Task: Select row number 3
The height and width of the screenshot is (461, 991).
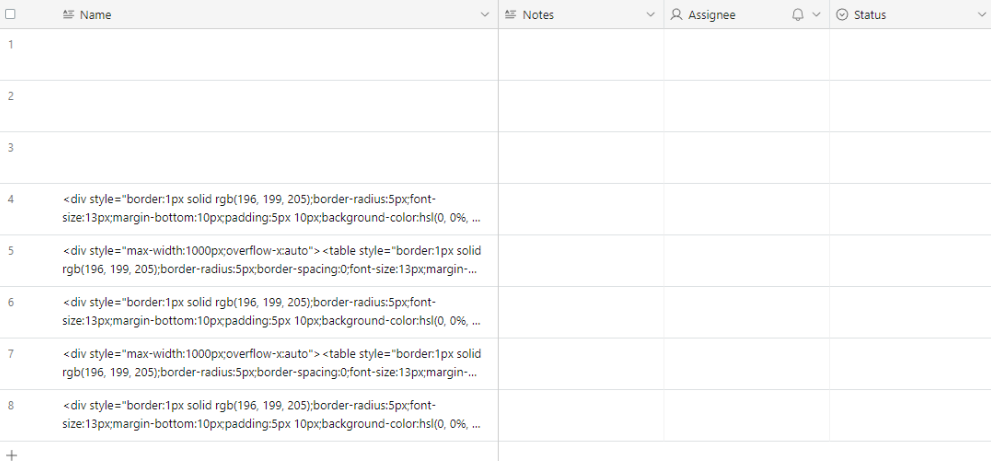Action: click(10, 147)
